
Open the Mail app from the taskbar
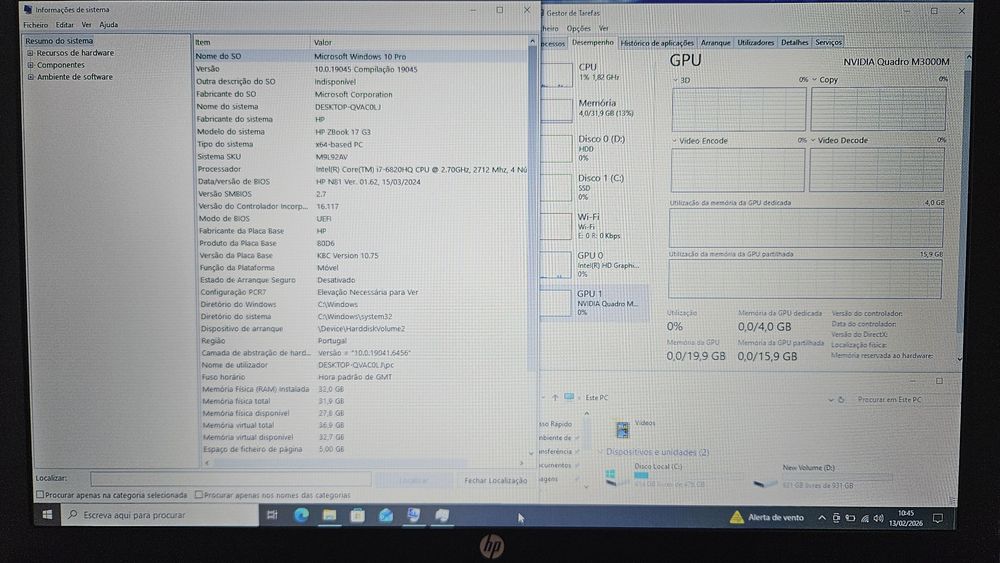pyautogui.click(x=386, y=515)
